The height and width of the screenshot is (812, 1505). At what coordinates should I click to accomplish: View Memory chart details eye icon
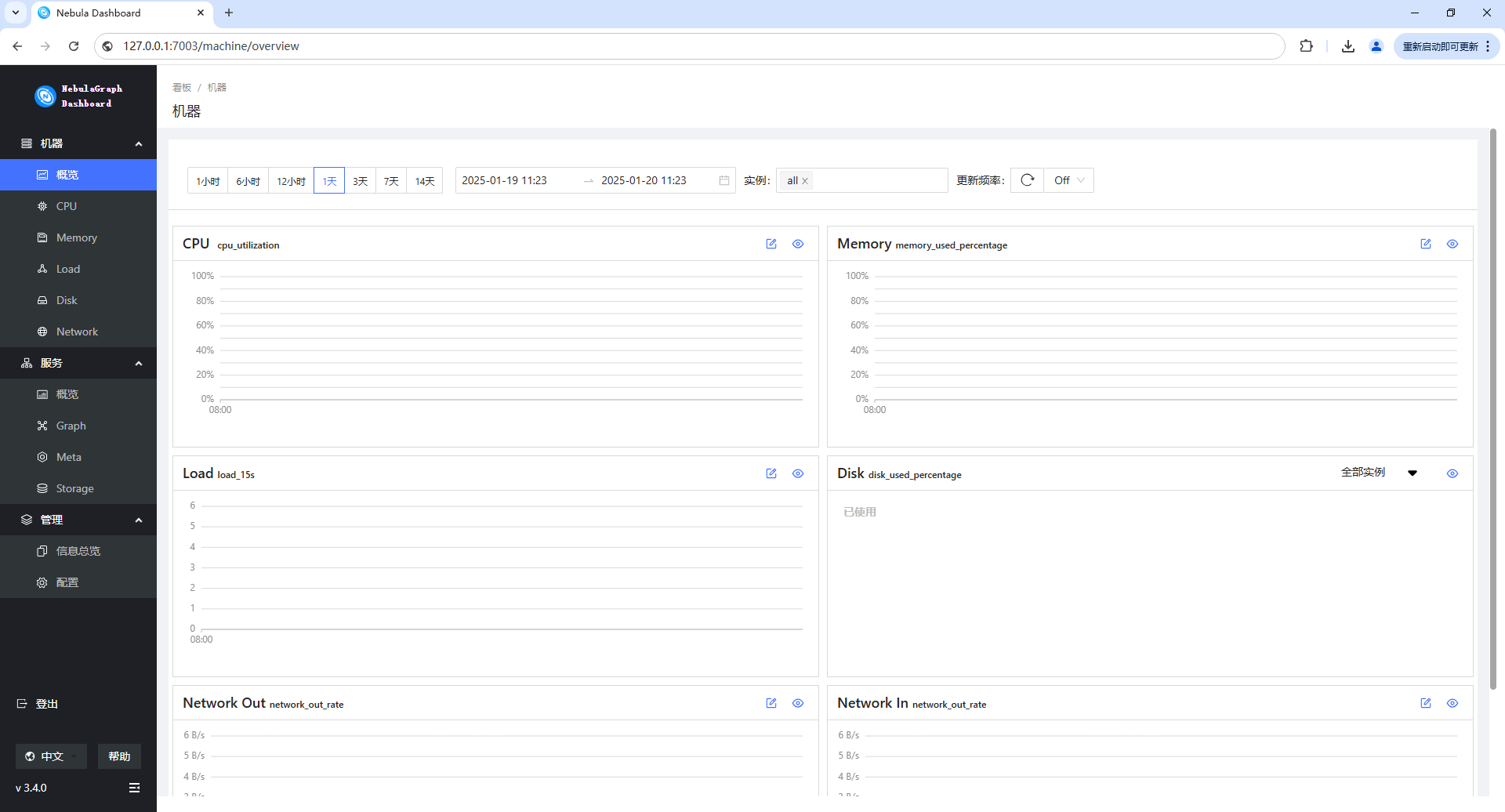[1452, 244]
